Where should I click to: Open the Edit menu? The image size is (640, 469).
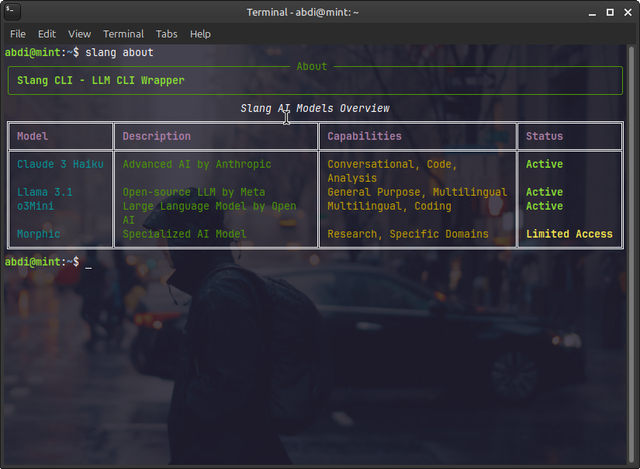pyautogui.click(x=47, y=33)
